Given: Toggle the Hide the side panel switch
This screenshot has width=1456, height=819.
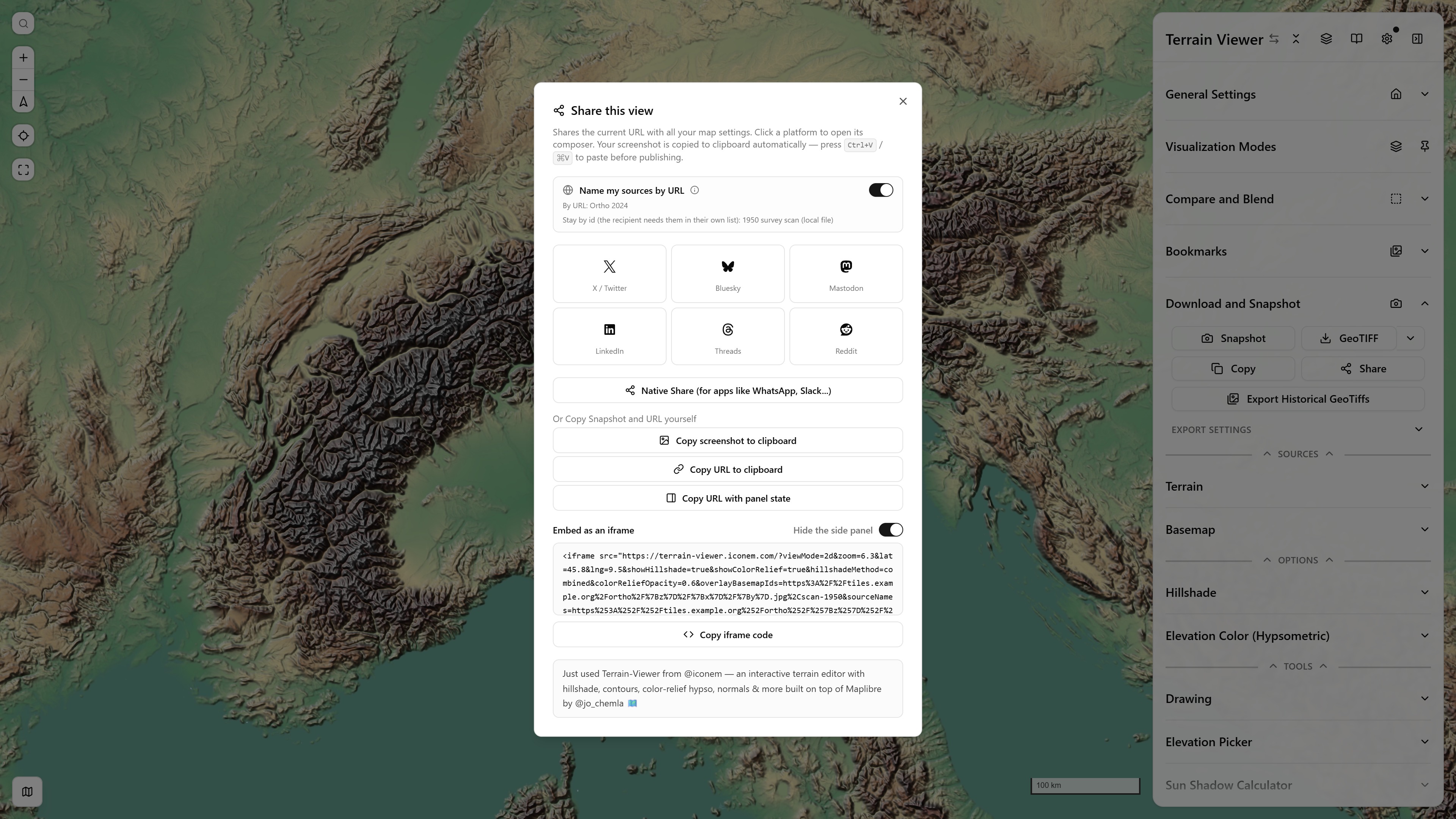Looking at the screenshot, I should pyautogui.click(x=891, y=530).
